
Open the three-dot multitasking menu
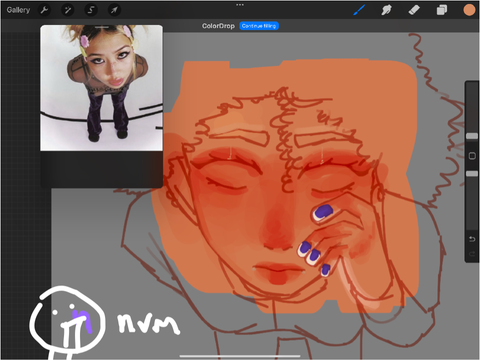click(x=240, y=5)
